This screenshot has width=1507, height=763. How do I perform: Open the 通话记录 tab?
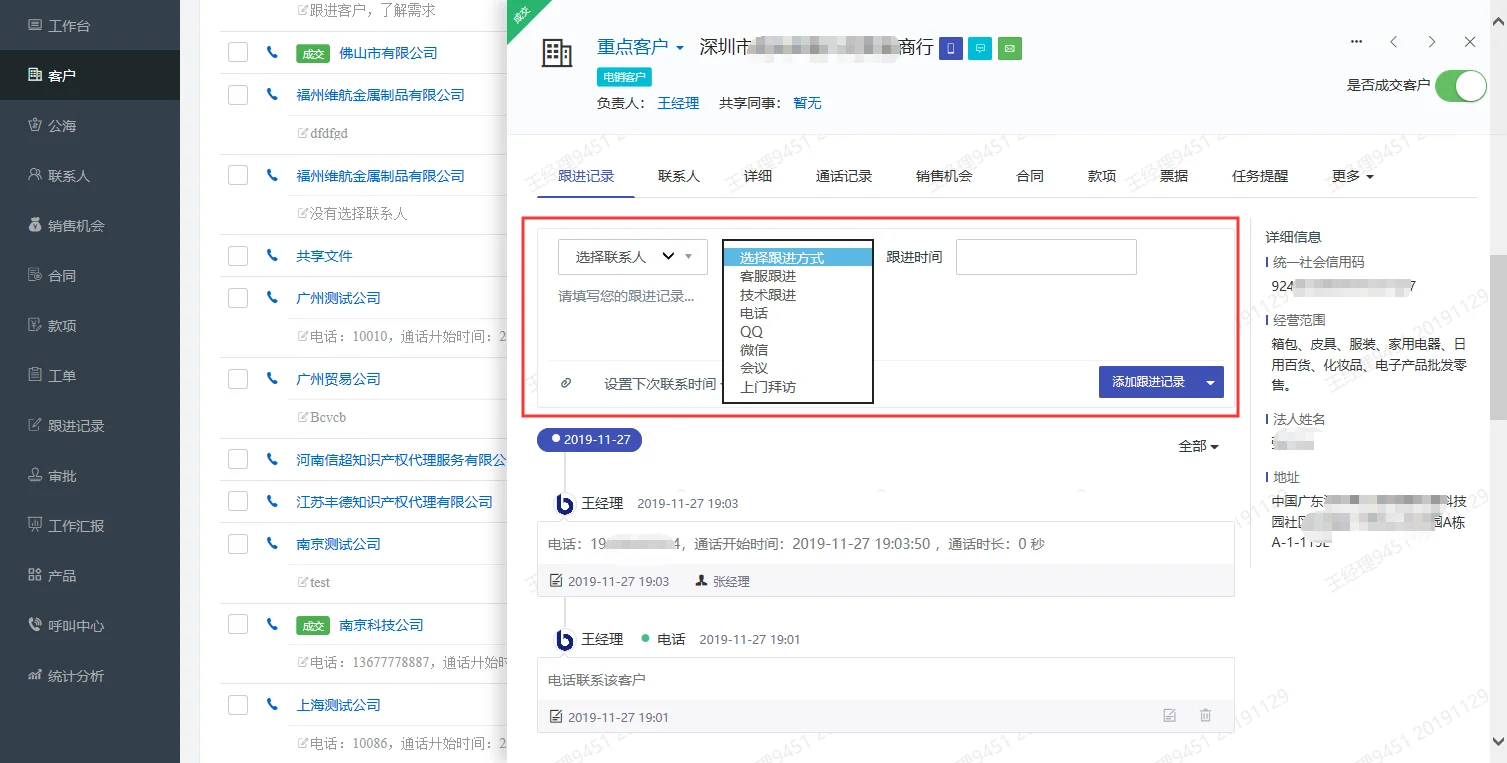click(x=844, y=176)
